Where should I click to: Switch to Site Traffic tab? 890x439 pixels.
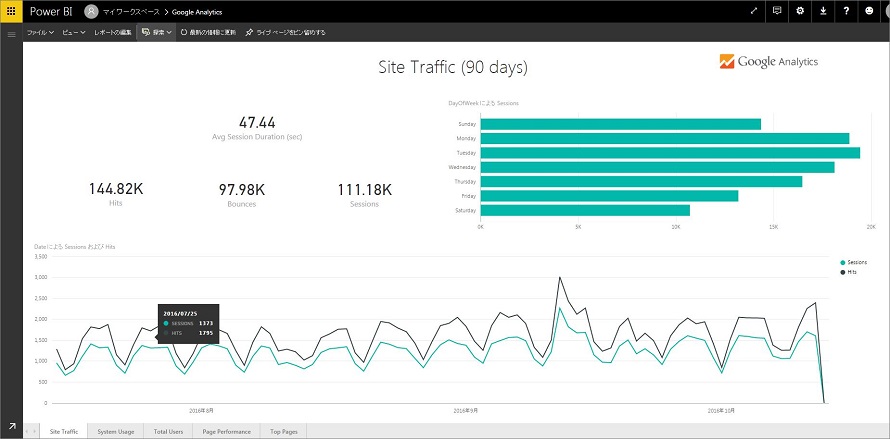tap(64, 432)
